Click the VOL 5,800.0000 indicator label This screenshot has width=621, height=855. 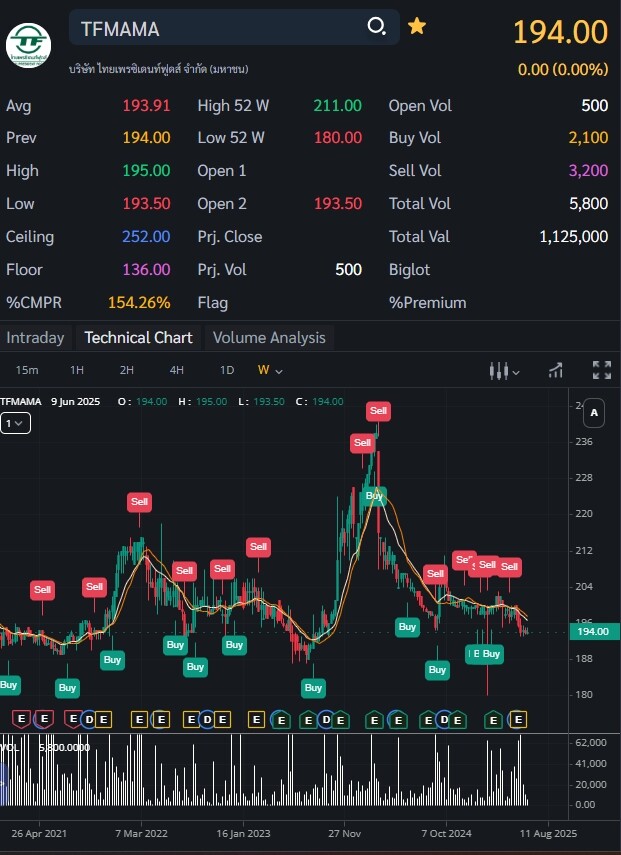click(45, 747)
